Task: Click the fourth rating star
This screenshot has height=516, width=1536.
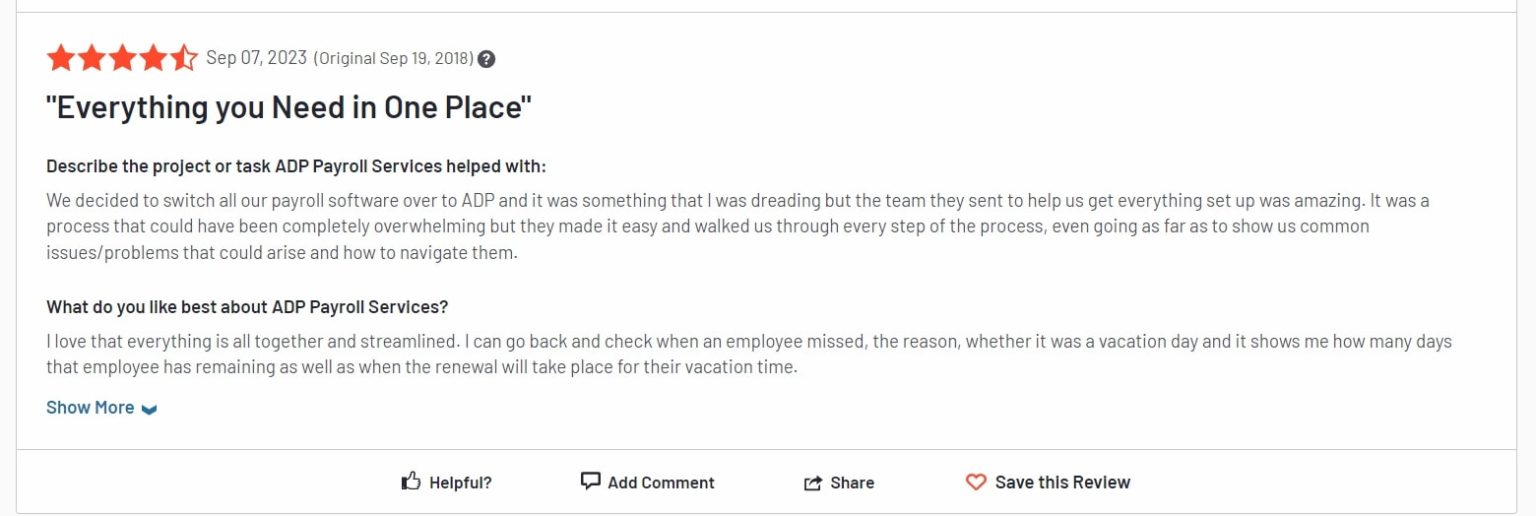Action: click(x=153, y=58)
